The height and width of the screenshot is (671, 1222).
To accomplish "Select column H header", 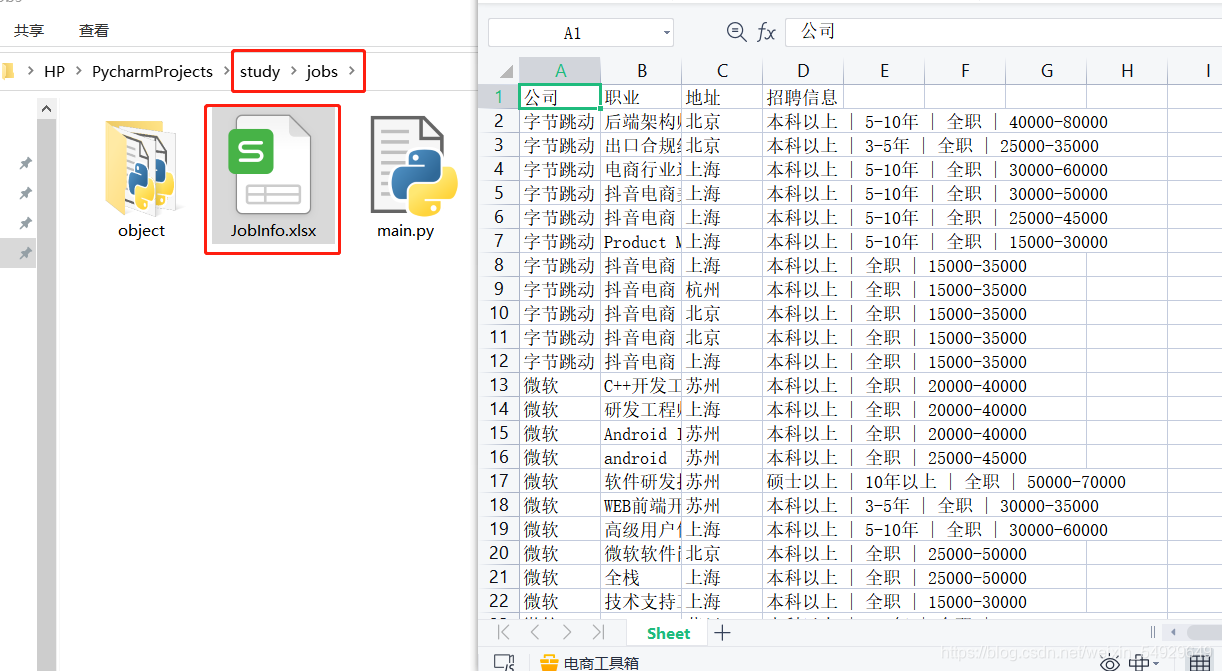I will point(1127,71).
